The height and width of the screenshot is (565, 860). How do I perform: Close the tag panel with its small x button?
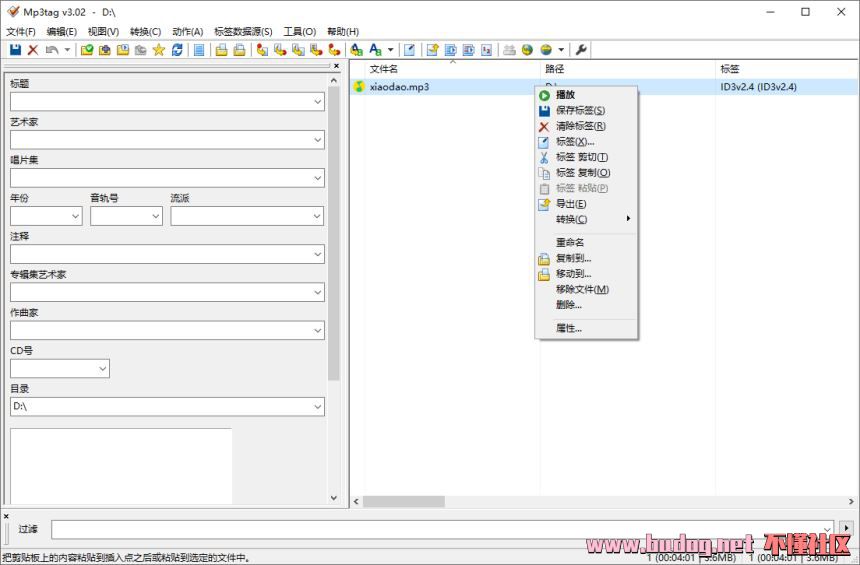(336, 66)
